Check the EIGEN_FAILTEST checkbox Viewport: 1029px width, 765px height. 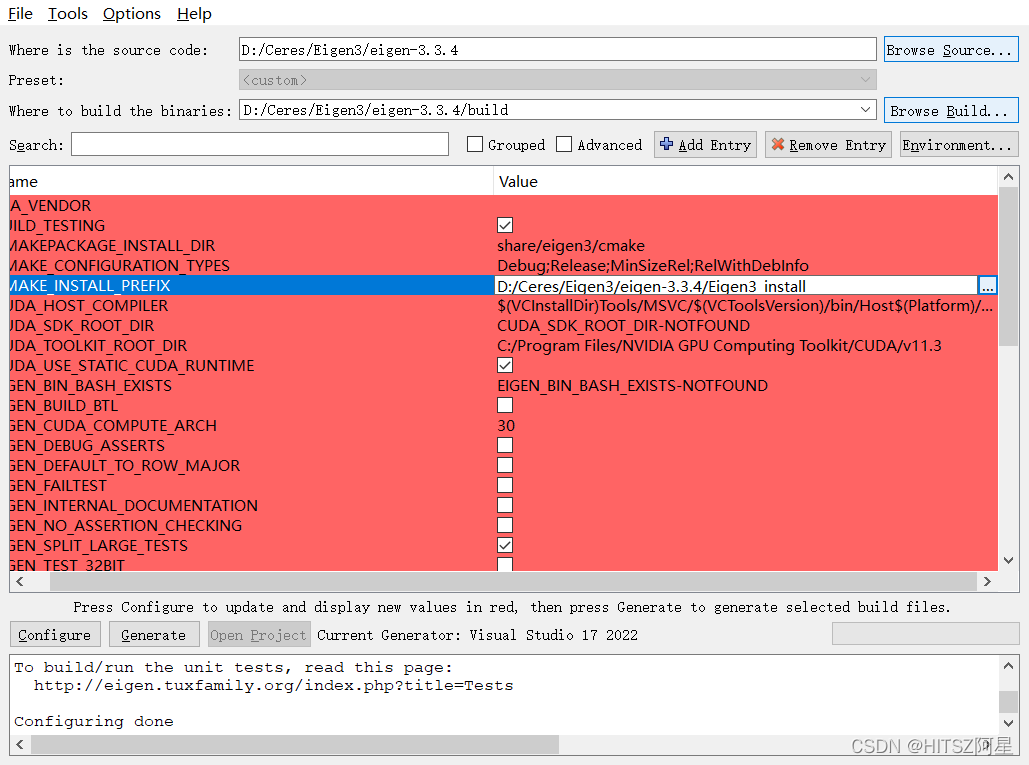[x=505, y=486]
